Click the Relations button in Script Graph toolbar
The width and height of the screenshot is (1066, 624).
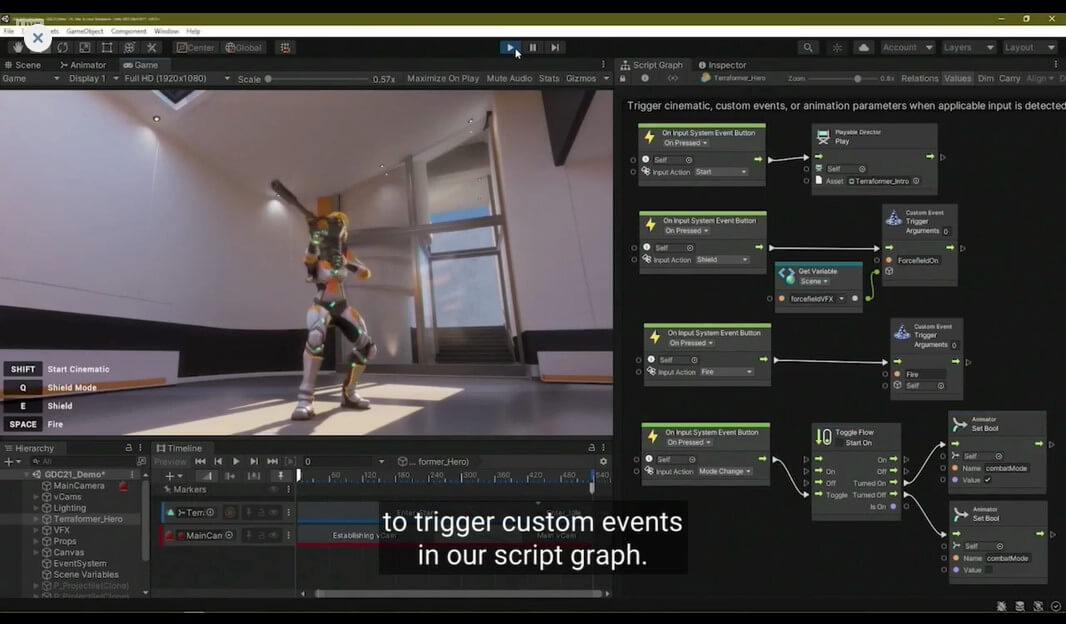point(921,77)
